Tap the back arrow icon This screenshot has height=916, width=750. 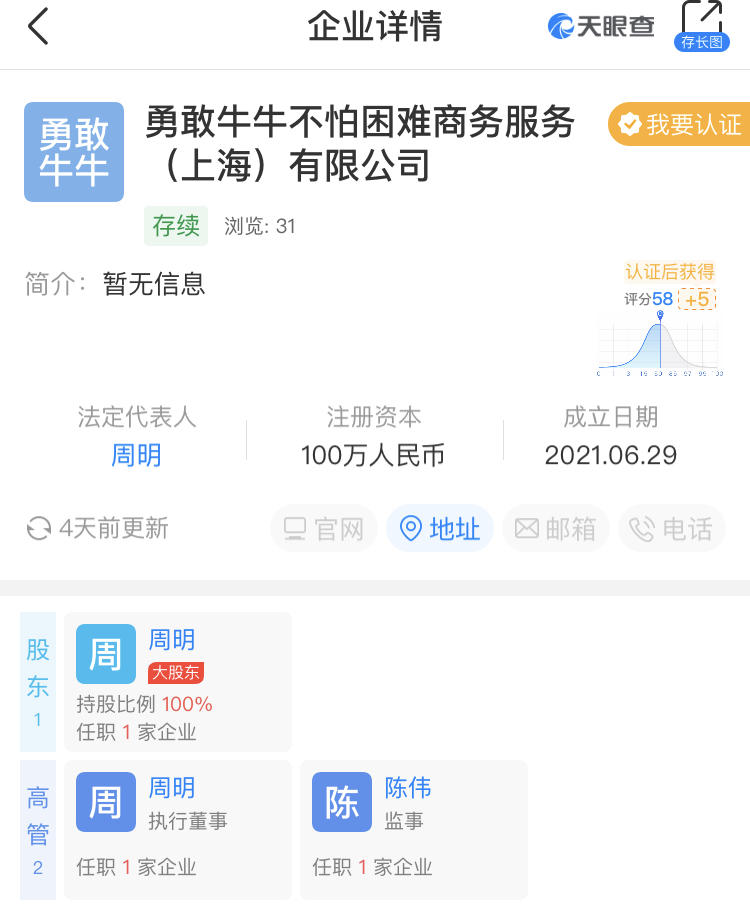coord(38,26)
